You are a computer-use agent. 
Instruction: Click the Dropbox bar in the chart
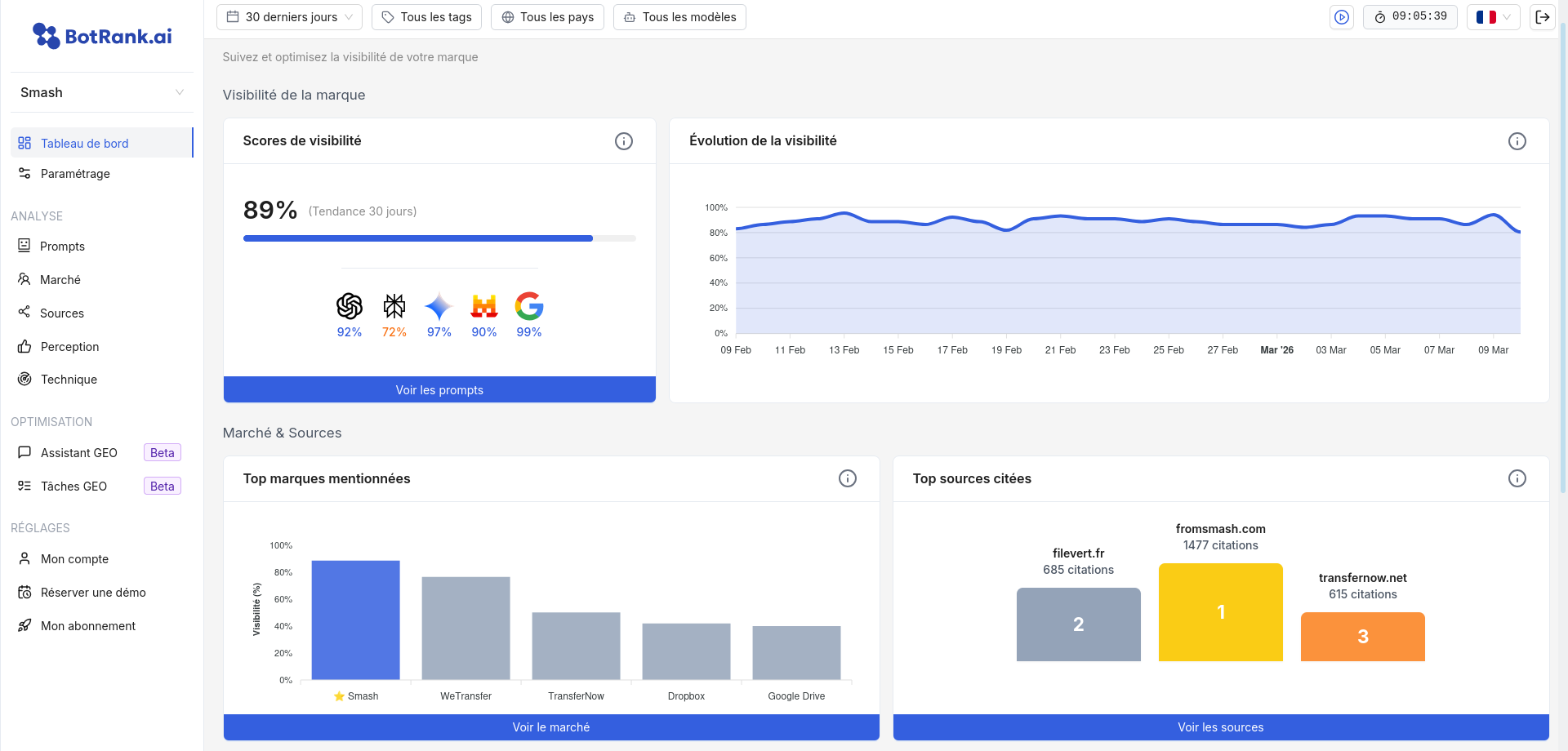point(687,651)
